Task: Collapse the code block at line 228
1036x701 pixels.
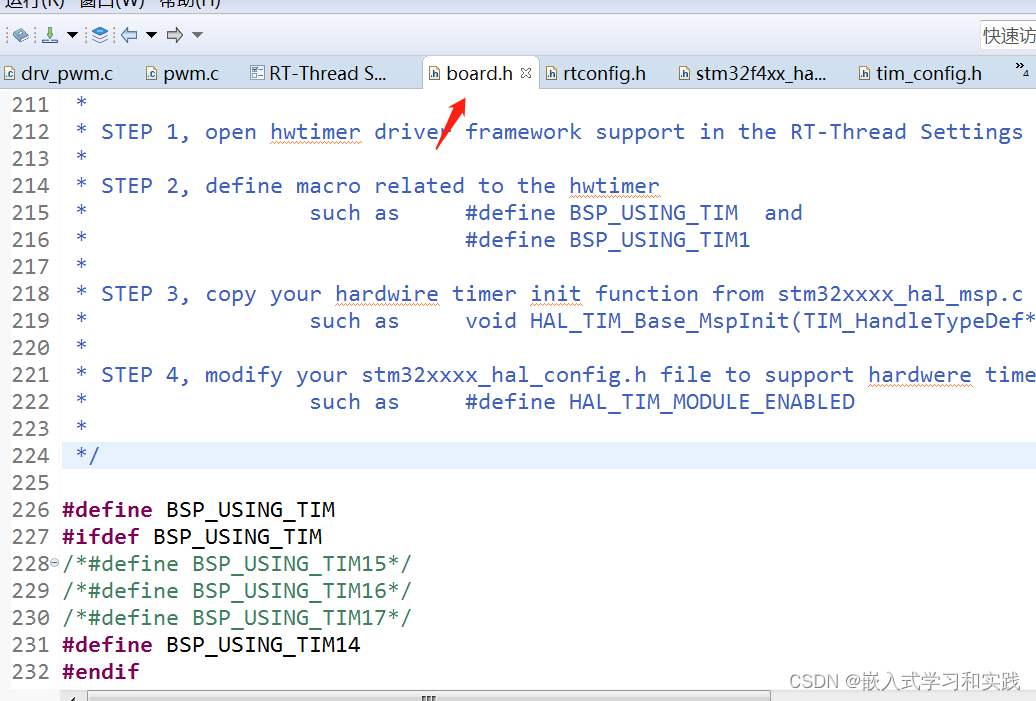Action: point(54,563)
